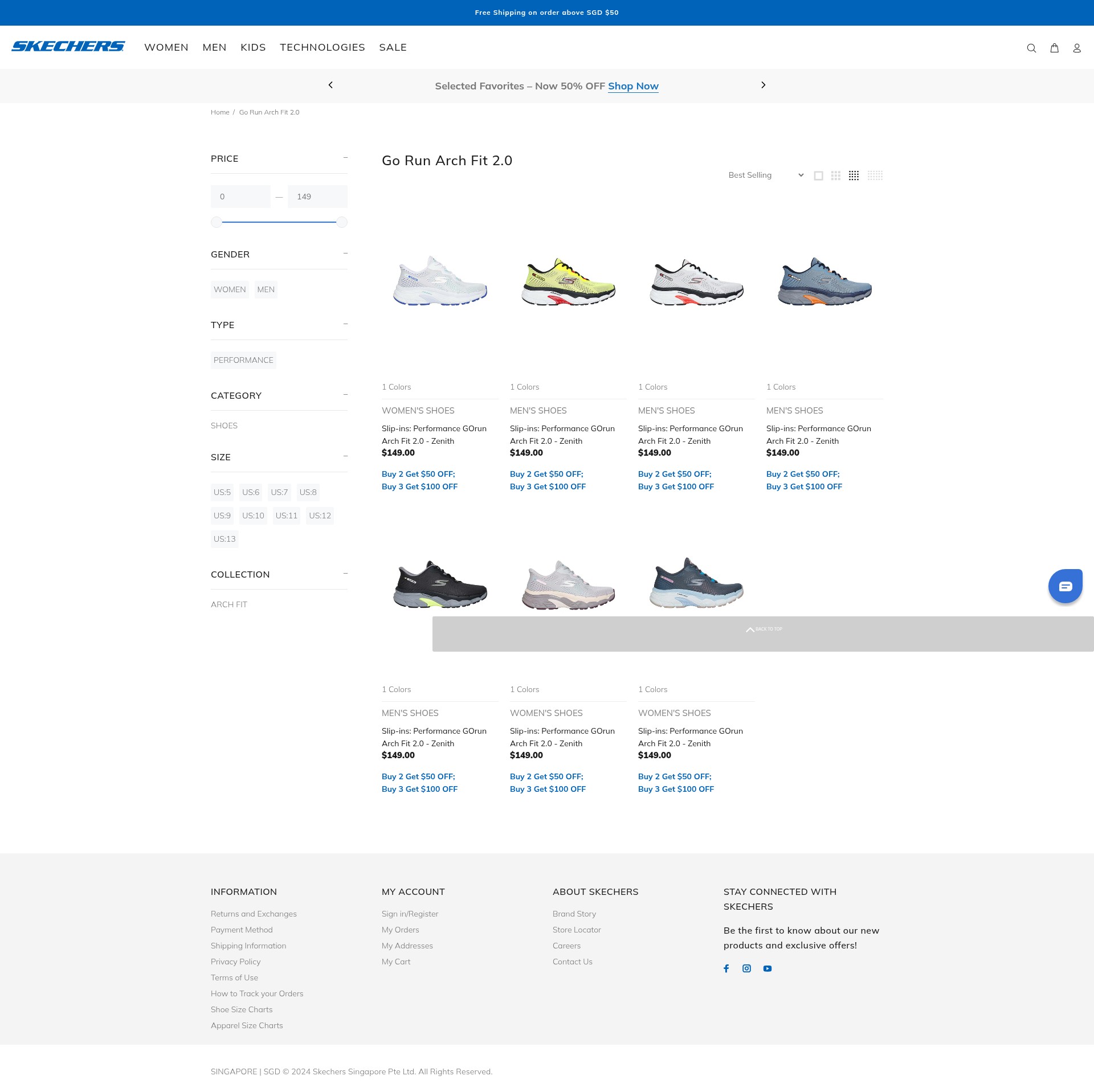
Task: Open the WOMEN menu
Action: (166, 47)
